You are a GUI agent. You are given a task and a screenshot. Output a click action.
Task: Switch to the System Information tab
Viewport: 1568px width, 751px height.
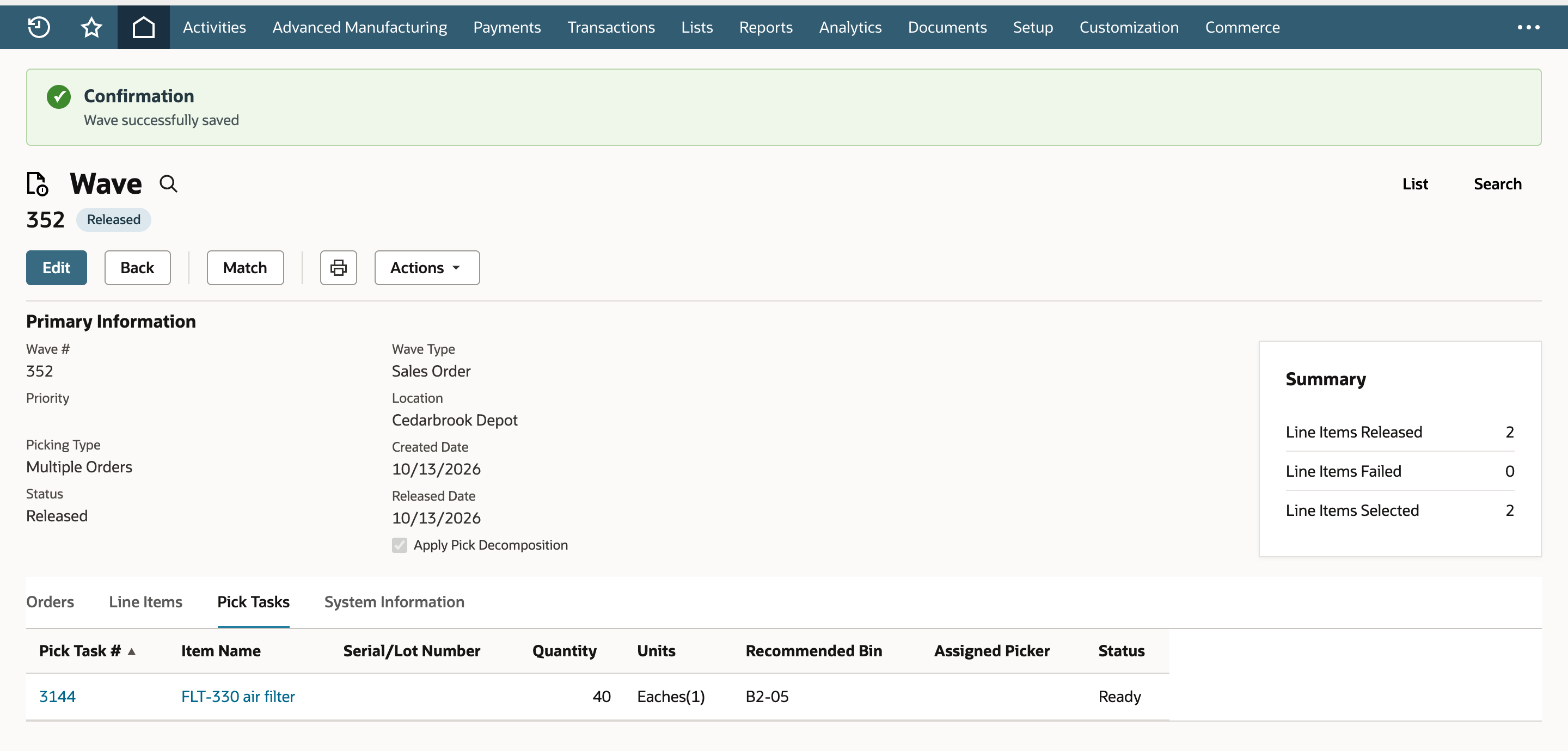click(x=394, y=601)
